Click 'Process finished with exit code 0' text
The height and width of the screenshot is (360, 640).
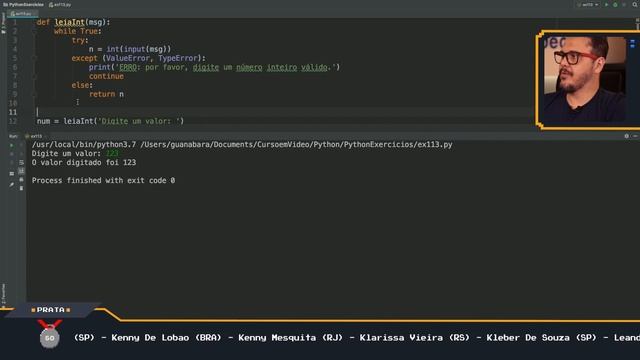pyautogui.click(x=103, y=180)
